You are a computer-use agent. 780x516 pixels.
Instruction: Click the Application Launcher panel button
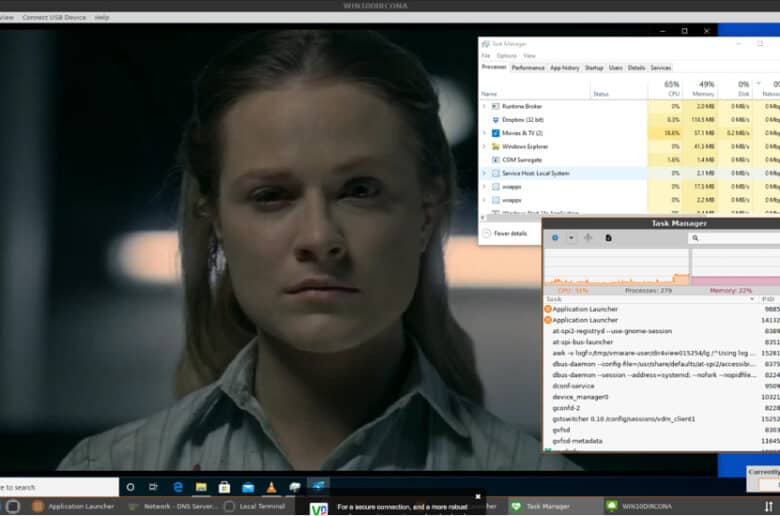click(73, 507)
